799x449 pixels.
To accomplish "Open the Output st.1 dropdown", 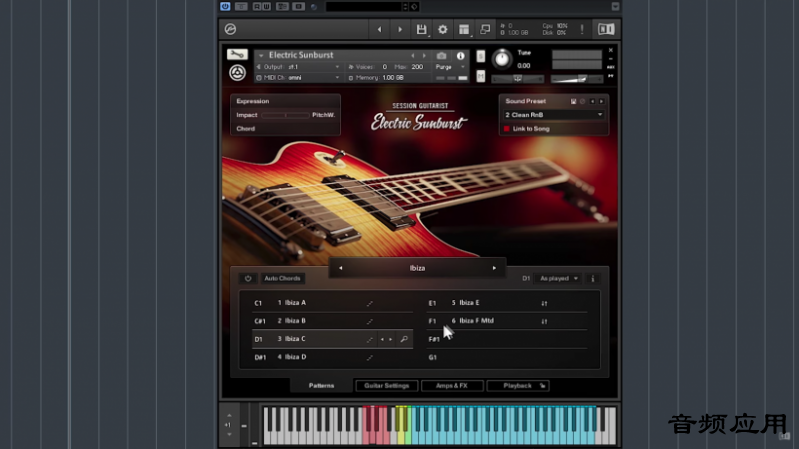I will coord(298,67).
